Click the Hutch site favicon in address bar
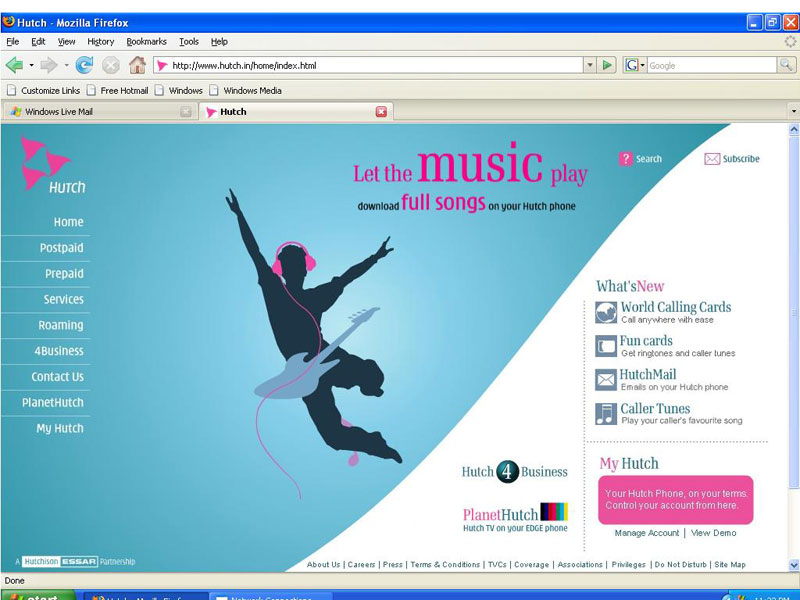Viewport: 800px width, 600px height. (162, 65)
